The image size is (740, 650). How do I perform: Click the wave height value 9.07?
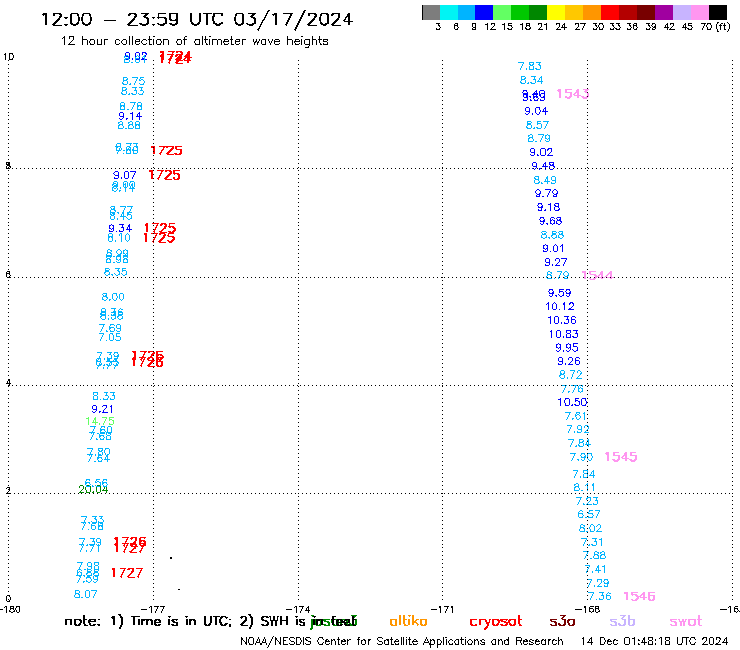[x=125, y=175]
